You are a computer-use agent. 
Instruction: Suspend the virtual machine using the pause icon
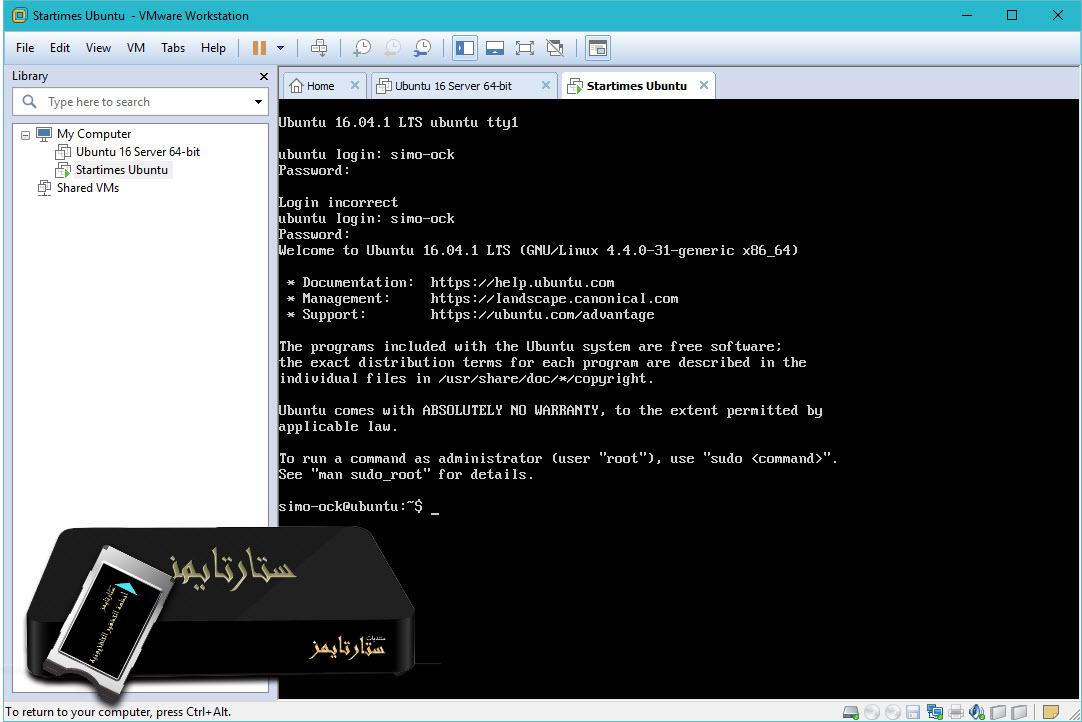[261, 47]
